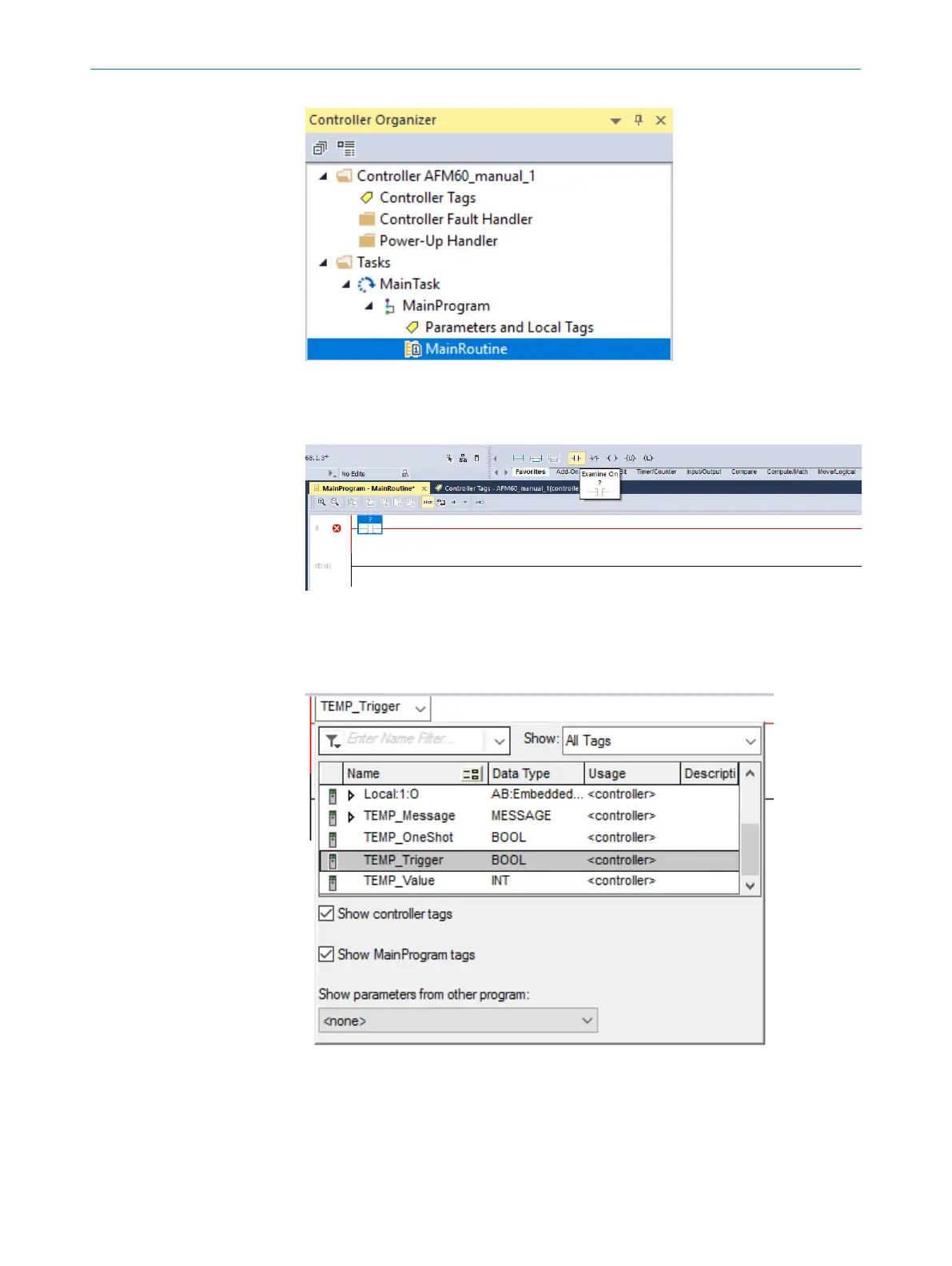The width and height of the screenshot is (952, 1266).
Task: Select the Examine On element on rung 0
Action: [370, 525]
